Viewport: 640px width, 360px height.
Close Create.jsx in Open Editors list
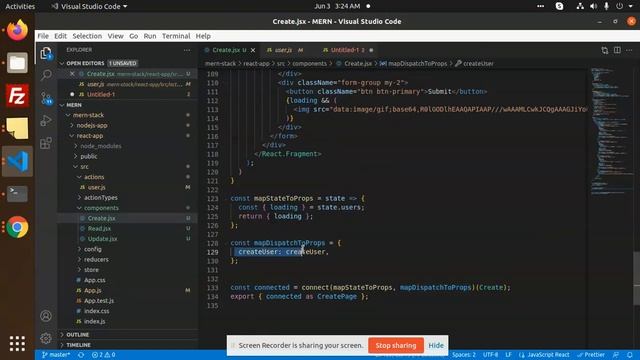tap(72, 74)
